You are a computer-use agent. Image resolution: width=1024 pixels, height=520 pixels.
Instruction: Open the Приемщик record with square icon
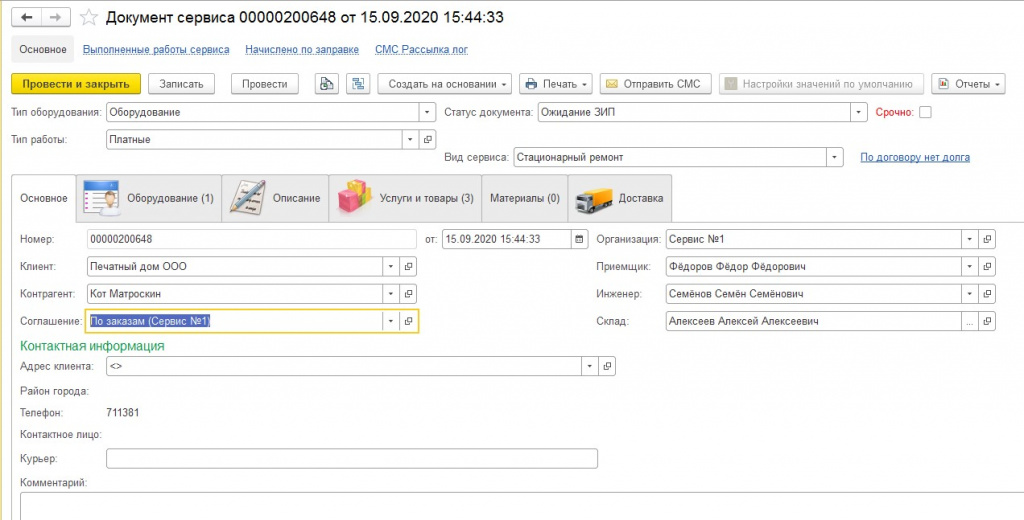click(987, 267)
